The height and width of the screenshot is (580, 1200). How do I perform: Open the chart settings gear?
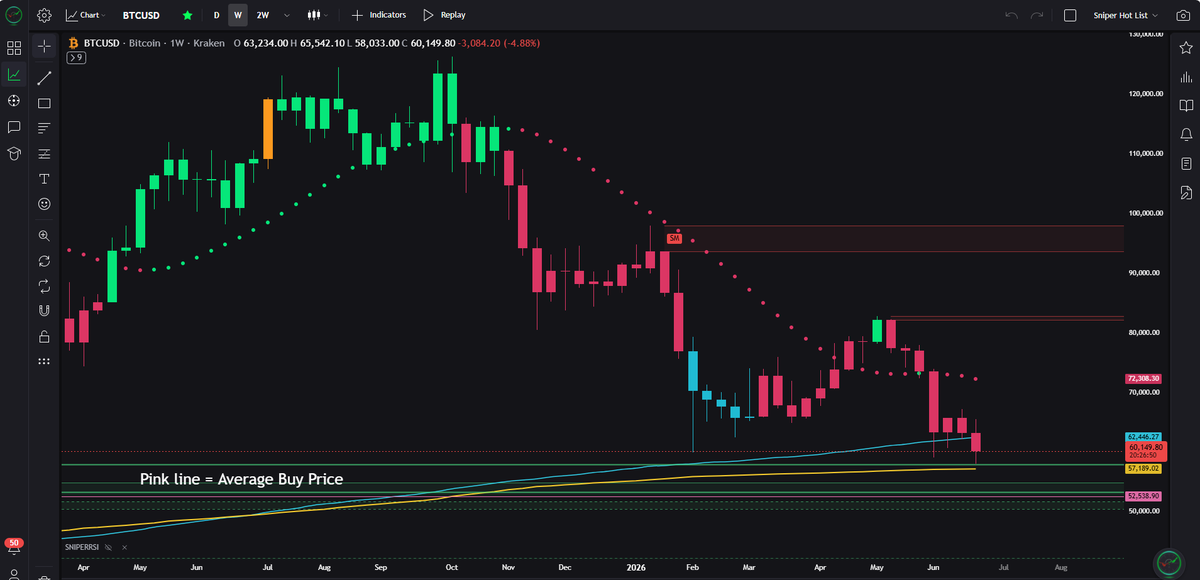[44, 15]
